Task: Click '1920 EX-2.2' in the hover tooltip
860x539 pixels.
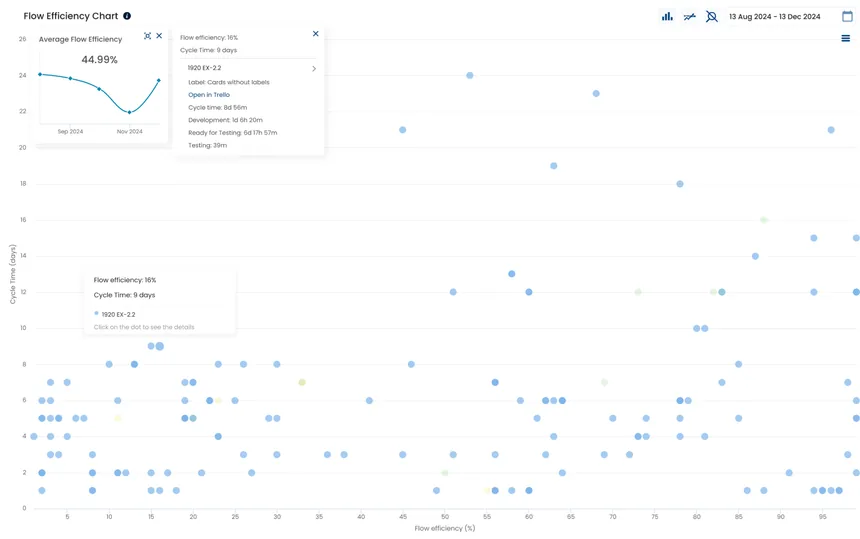Action: coord(118,314)
